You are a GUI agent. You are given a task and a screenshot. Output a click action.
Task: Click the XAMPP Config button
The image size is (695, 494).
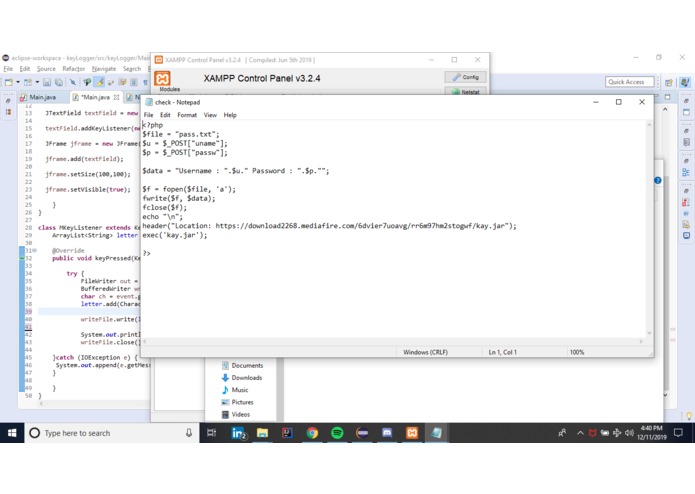[465, 77]
